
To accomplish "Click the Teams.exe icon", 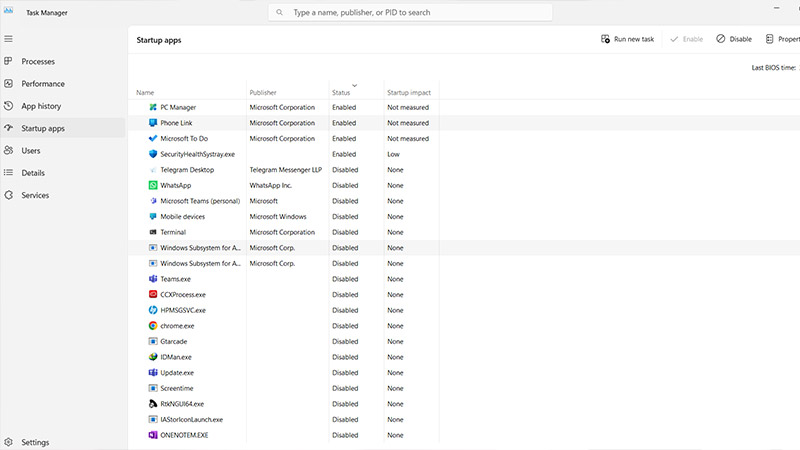I will (x=153, y=279).
